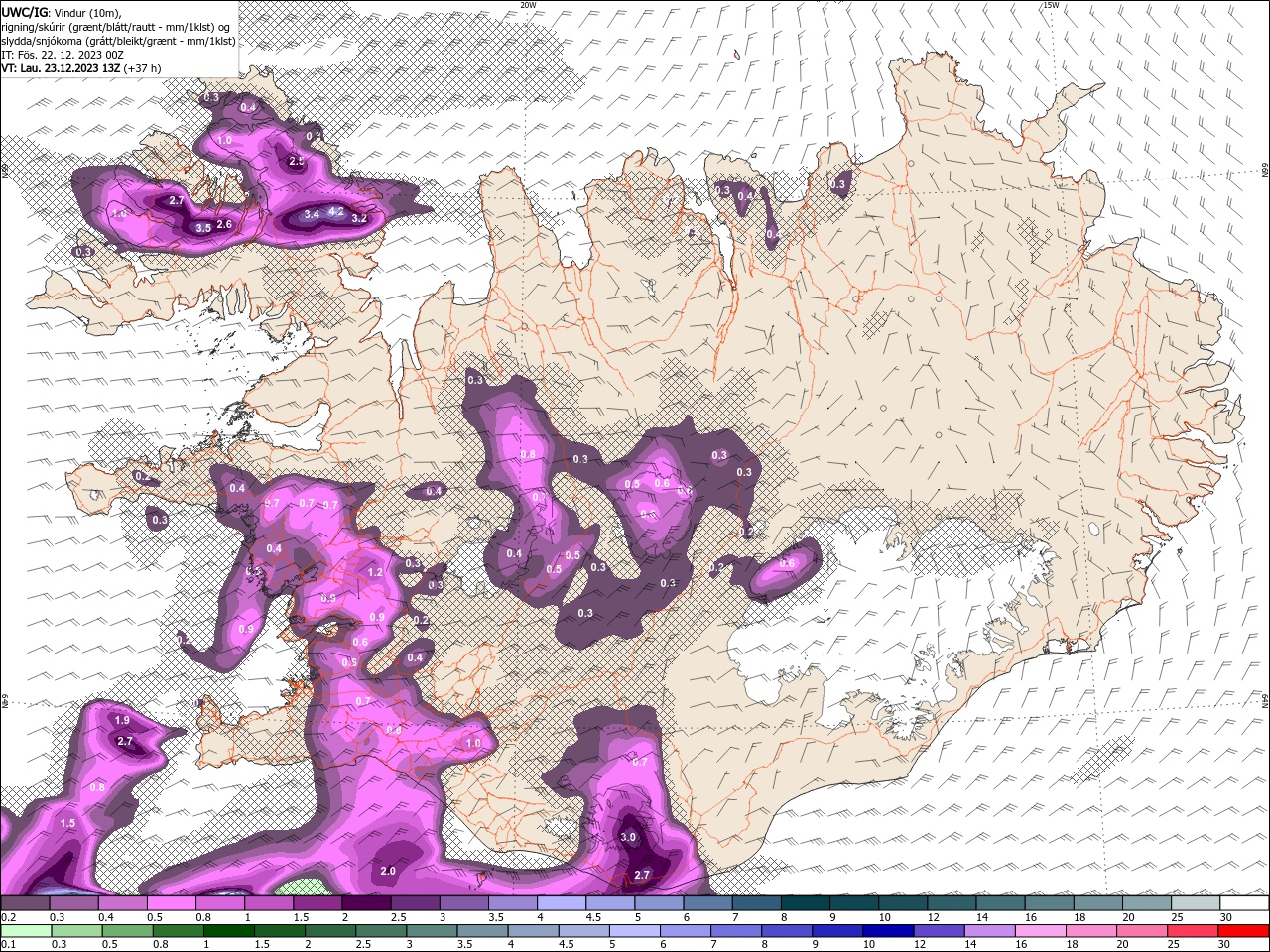The image size is (1270, 952).
Task: Click the white swatch above the upper-row 30
Action: [x=1244, y=903]
